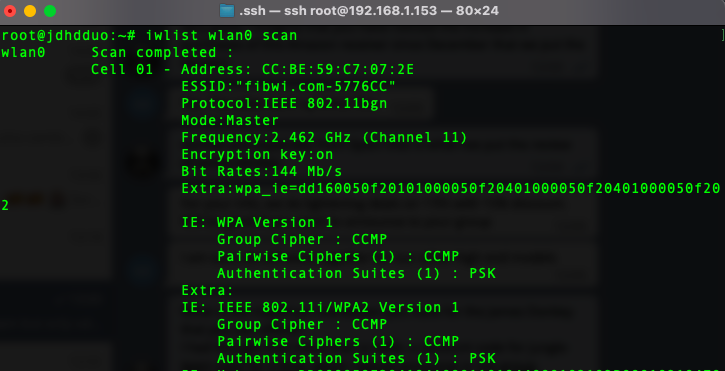This screenshot has width=725, height=371.
Task: Click the Mode:Master line
Action: (230, 121)
